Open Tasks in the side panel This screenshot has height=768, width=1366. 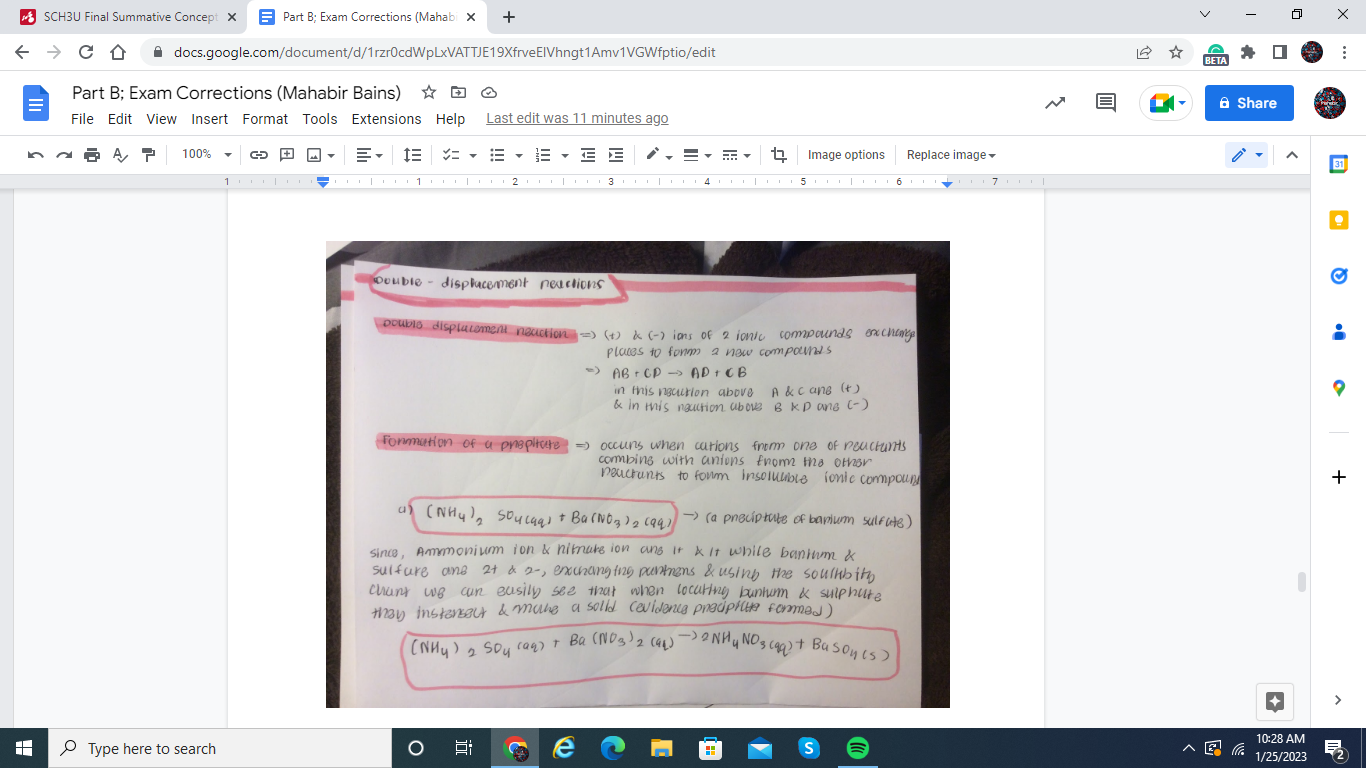point(1338,276)
